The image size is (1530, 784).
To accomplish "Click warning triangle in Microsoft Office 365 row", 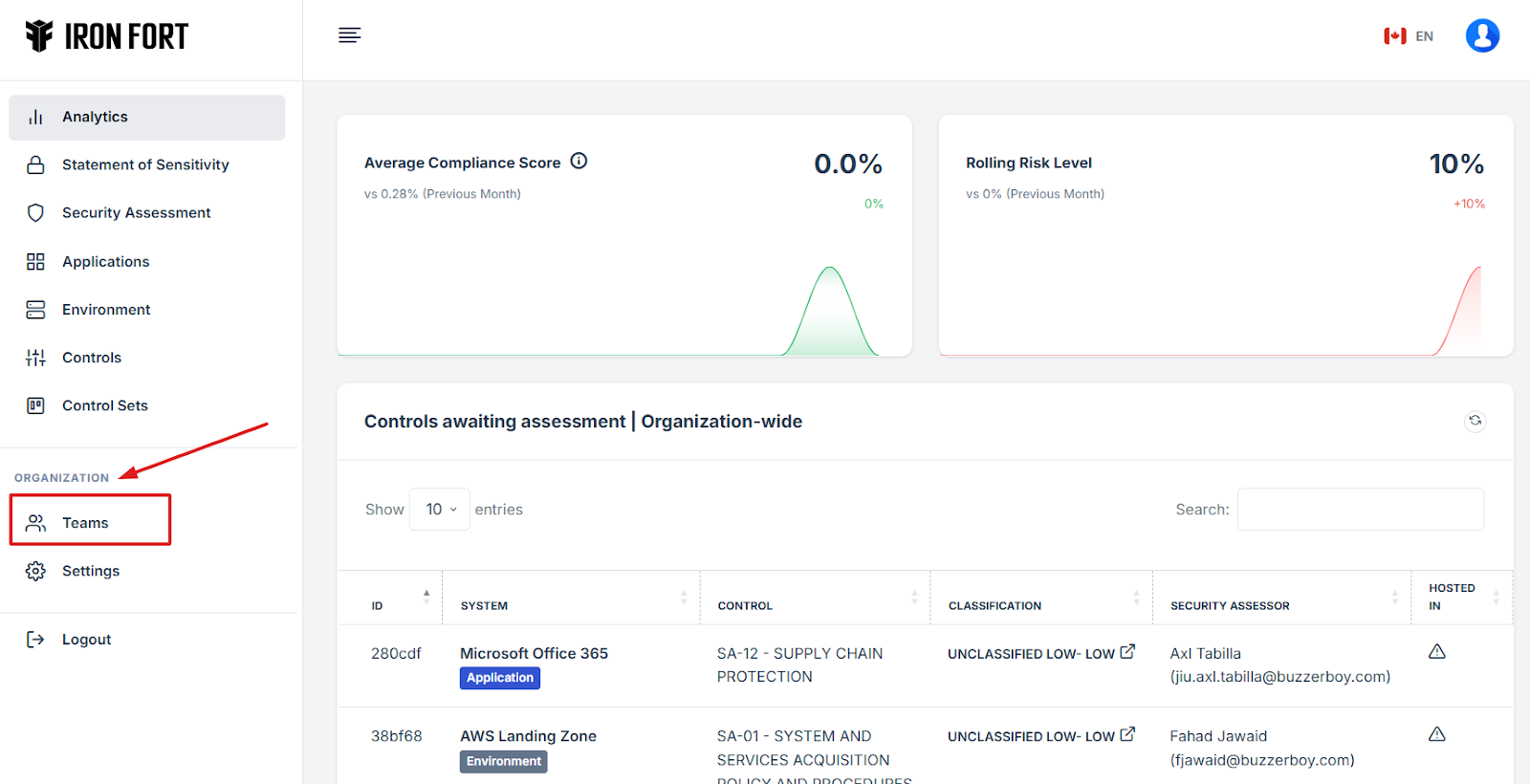I will pos(1436,652).
